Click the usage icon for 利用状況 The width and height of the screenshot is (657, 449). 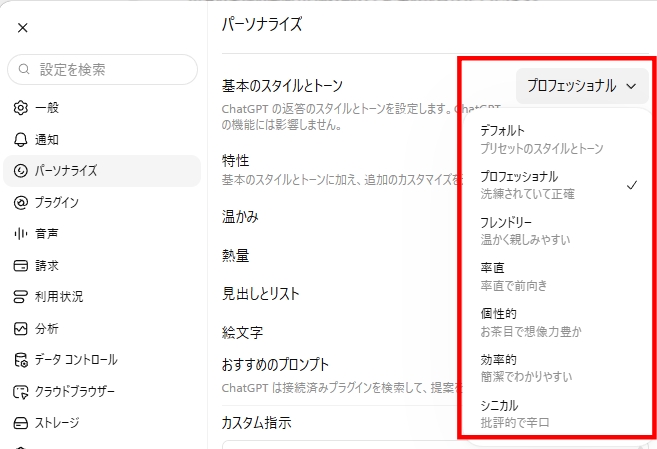21,297
